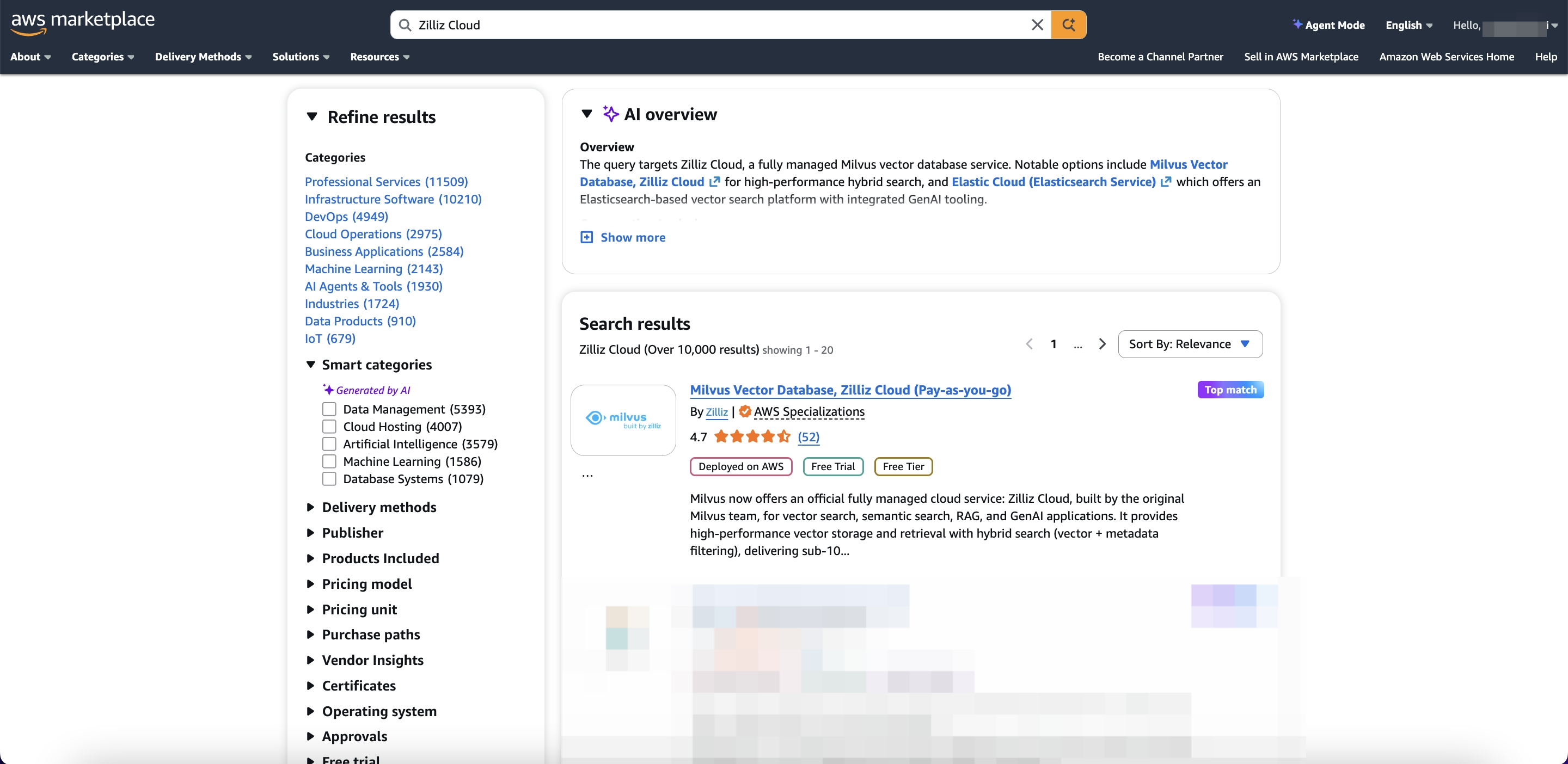This screenshot has width=1568, height=764.
Task: Filter by Industries category
Action: point(352,304)
